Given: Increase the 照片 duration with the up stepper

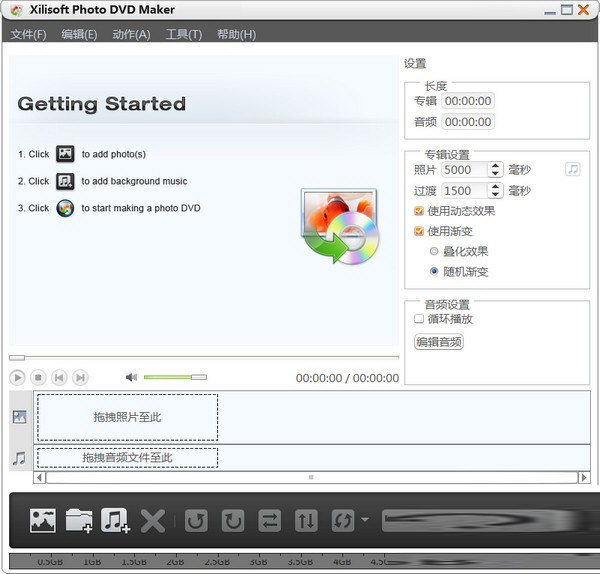Looking at the screenshot, I should point(495,166).
